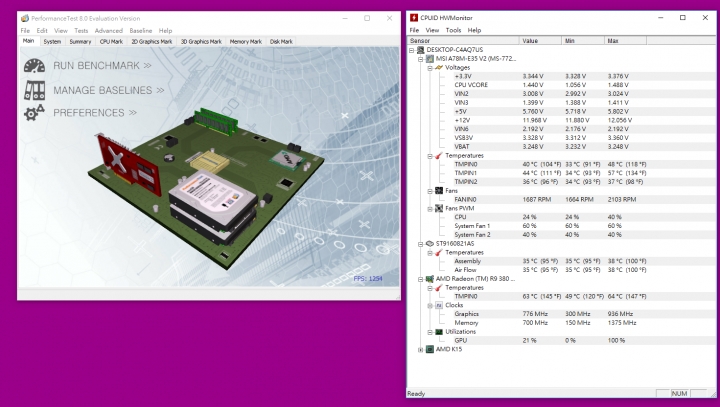
Task: Switch to the Disk Mark tab
Action: tap(281, 41)
